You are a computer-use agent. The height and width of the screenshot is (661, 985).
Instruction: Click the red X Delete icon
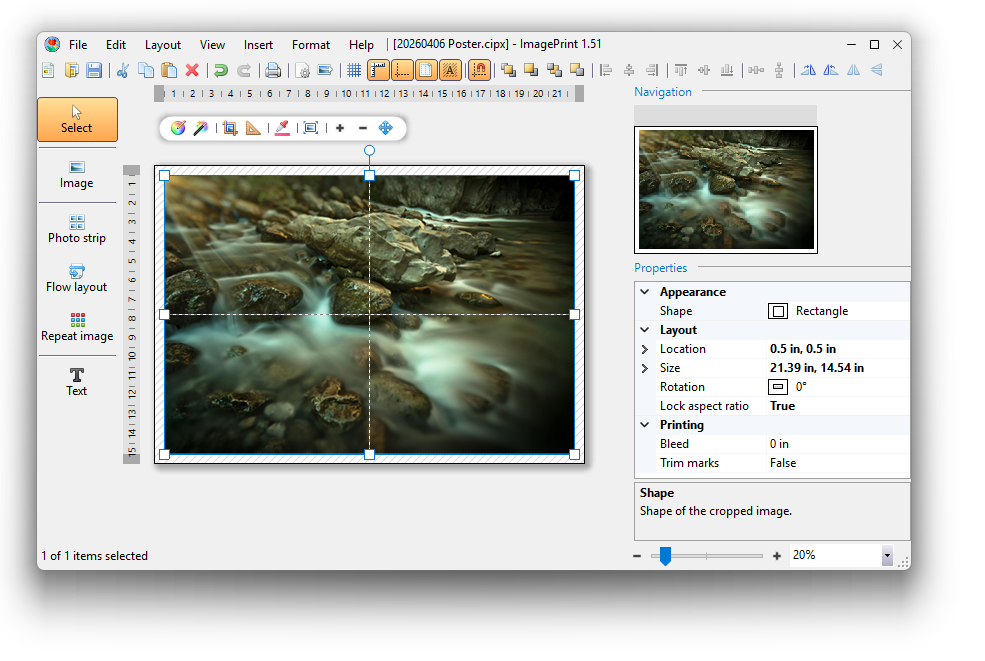[192, 70]
